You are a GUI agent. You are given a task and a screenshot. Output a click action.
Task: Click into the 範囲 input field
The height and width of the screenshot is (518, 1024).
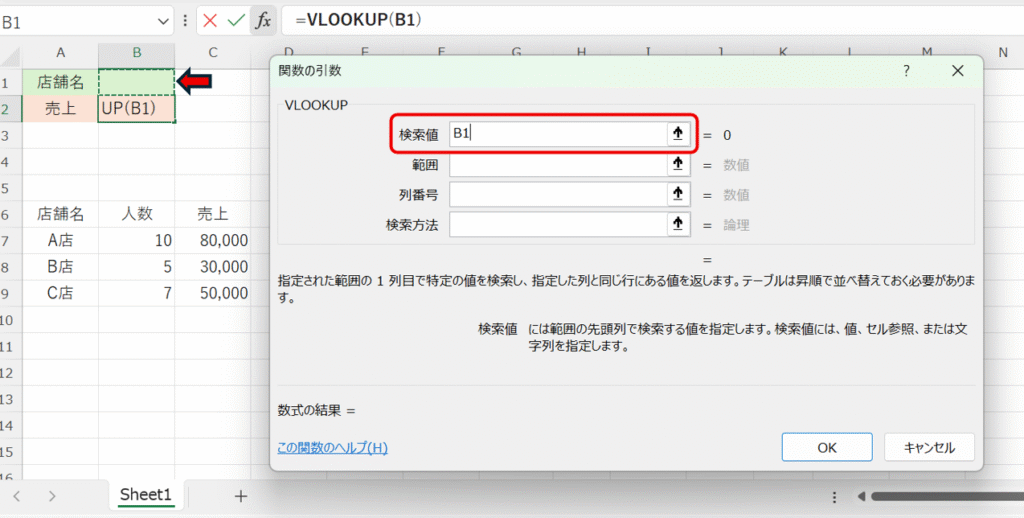[557, 165]
